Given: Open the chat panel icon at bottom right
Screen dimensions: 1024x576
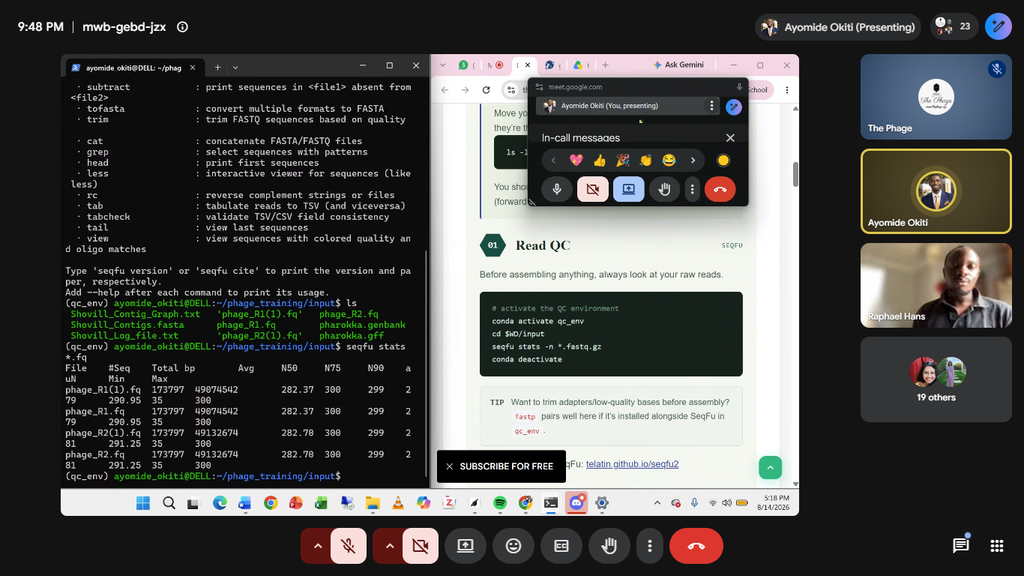Looking at the screenshot, I should [x=961, y=545].
